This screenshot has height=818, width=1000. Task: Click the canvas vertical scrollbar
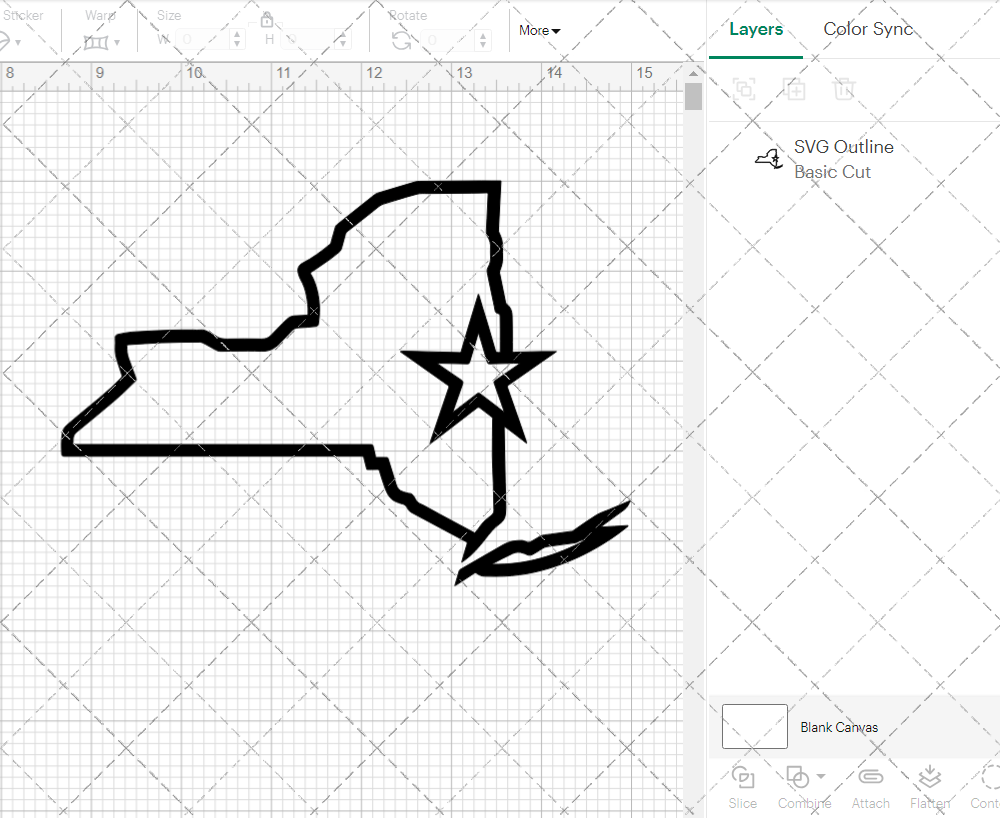pyautogui.click(x=691, y=95)
